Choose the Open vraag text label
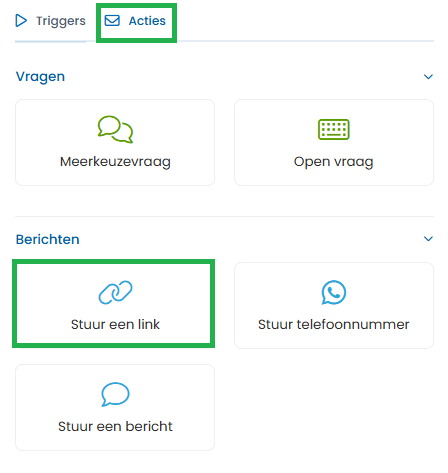The image size is (448, 473). [334, 162]
